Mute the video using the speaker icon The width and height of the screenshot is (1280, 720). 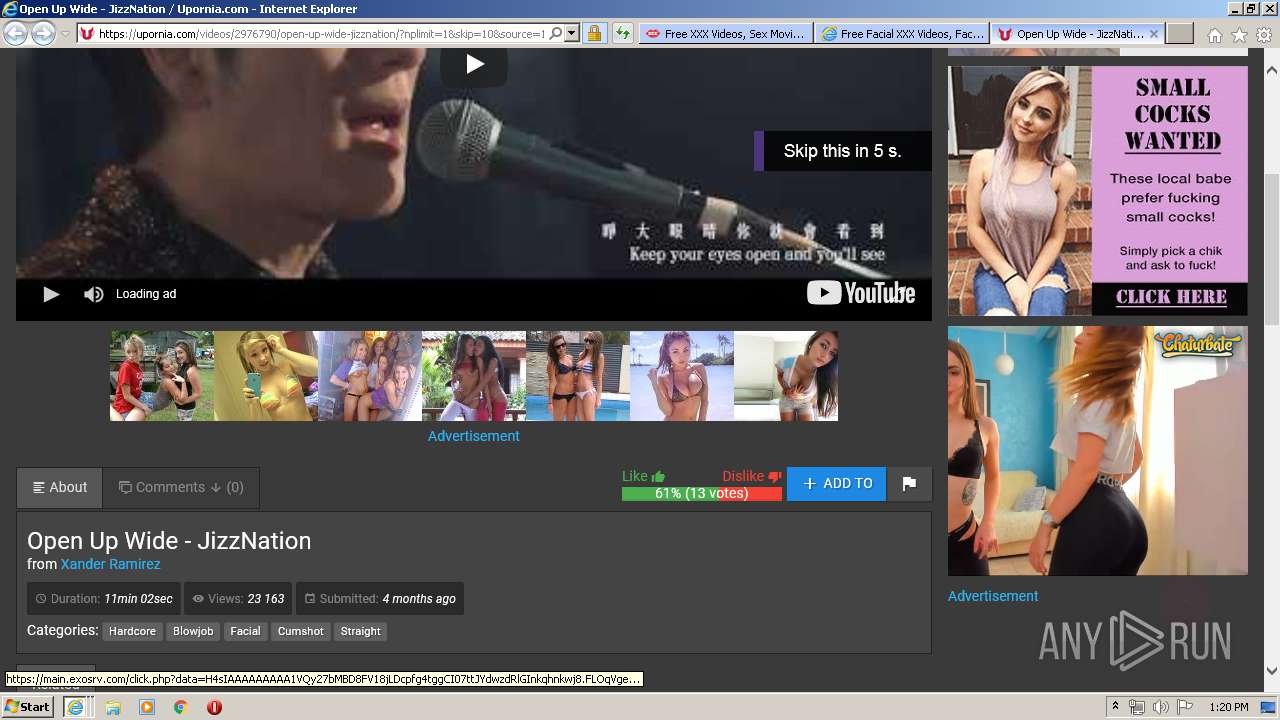pos(93,294)
